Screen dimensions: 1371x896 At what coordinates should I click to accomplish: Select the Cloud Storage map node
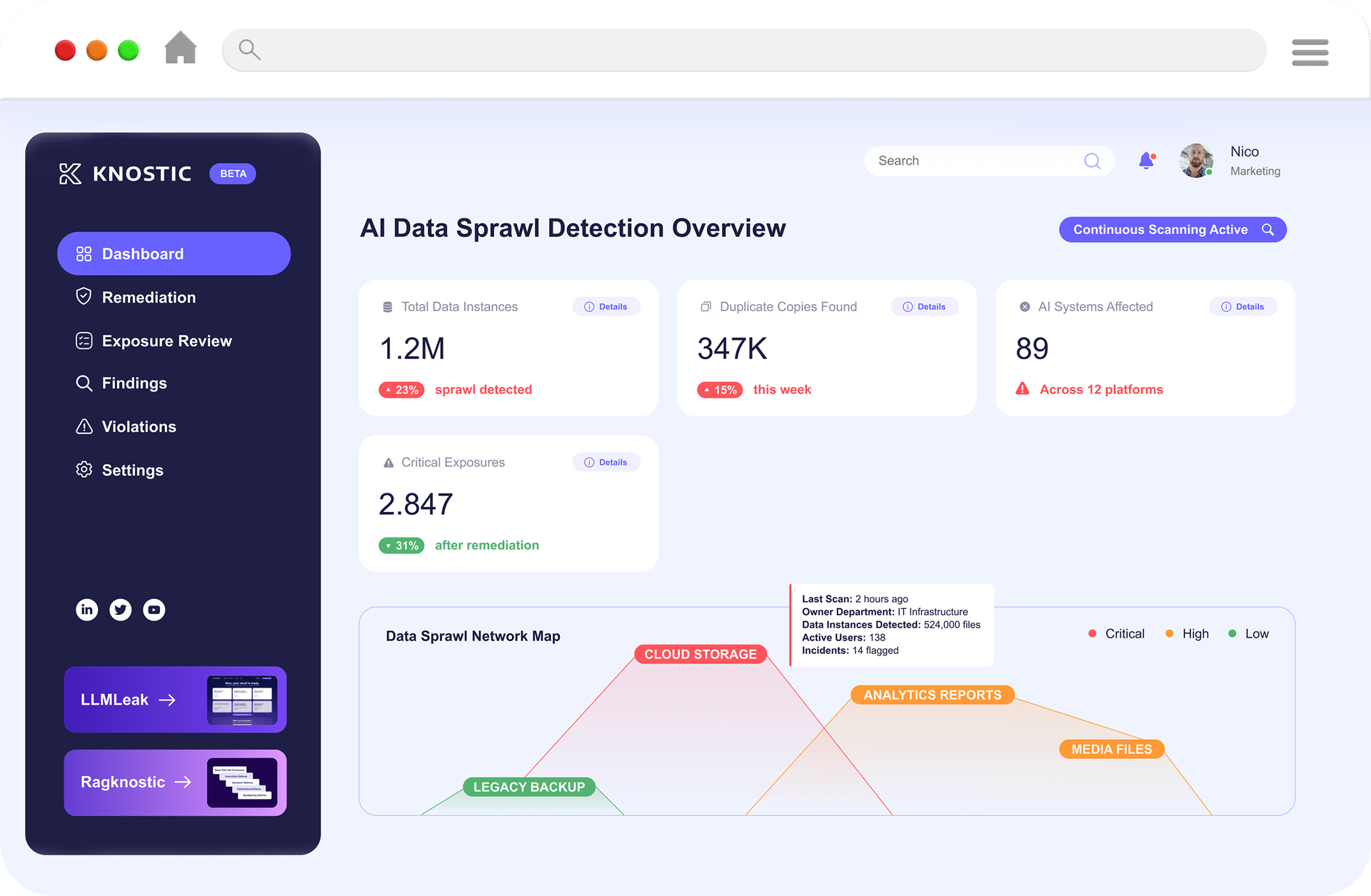(x=700, y=654)
